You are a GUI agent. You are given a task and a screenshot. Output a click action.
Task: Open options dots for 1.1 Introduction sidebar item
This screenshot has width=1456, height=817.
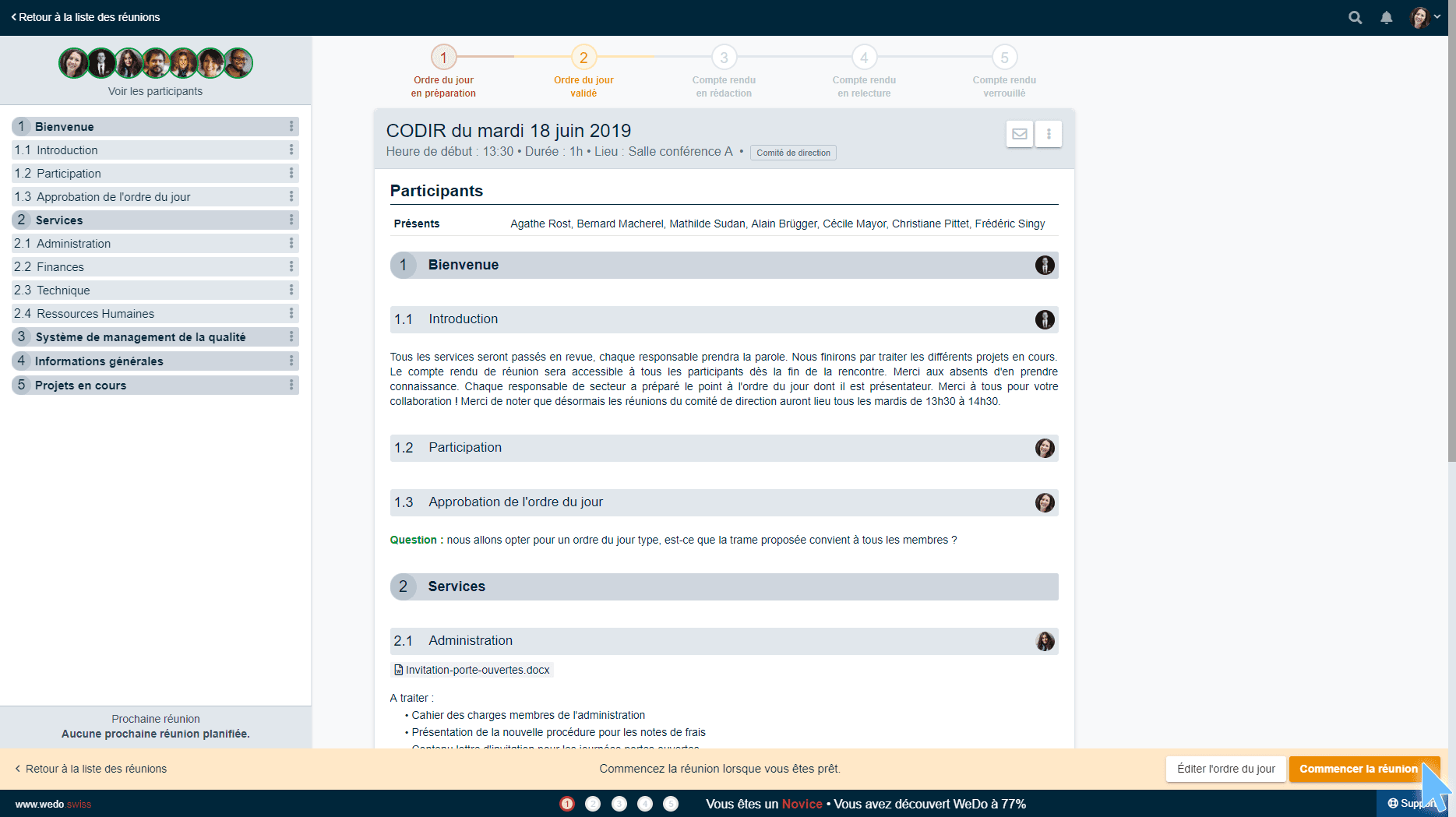pos(291,150)
